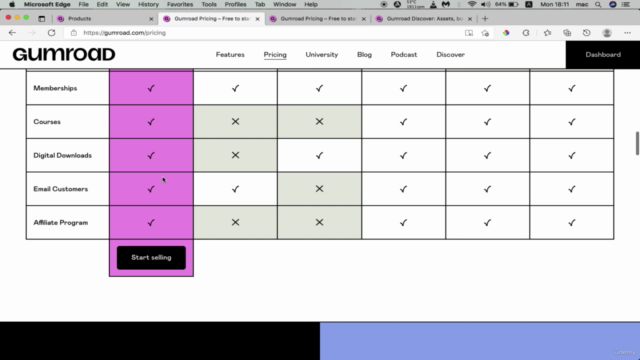Open the University nav link
The width and height of the screenshot is (640, 360).
[322, 55]
